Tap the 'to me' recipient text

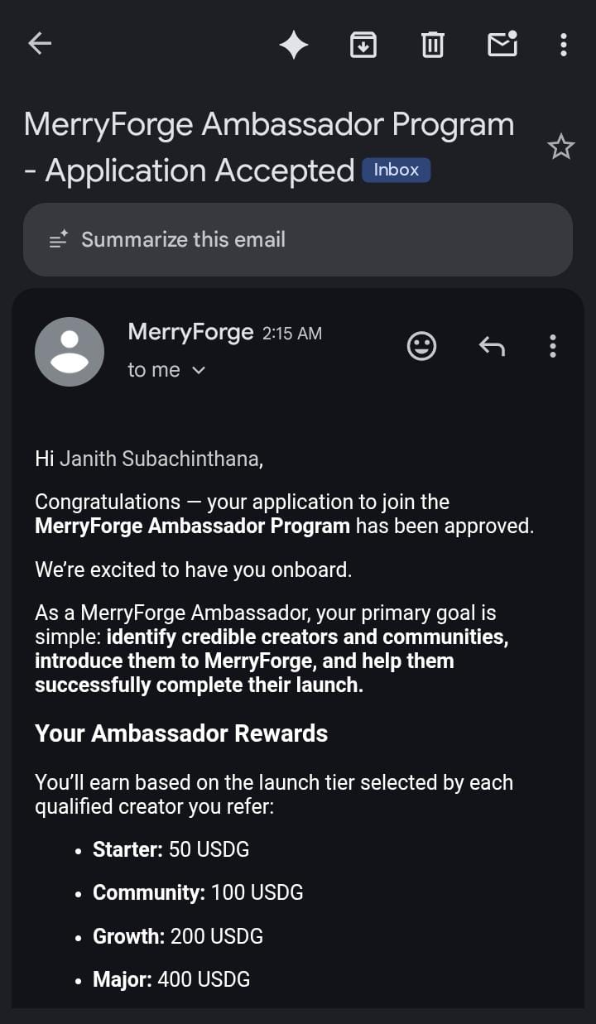click(x=153, y=370)
